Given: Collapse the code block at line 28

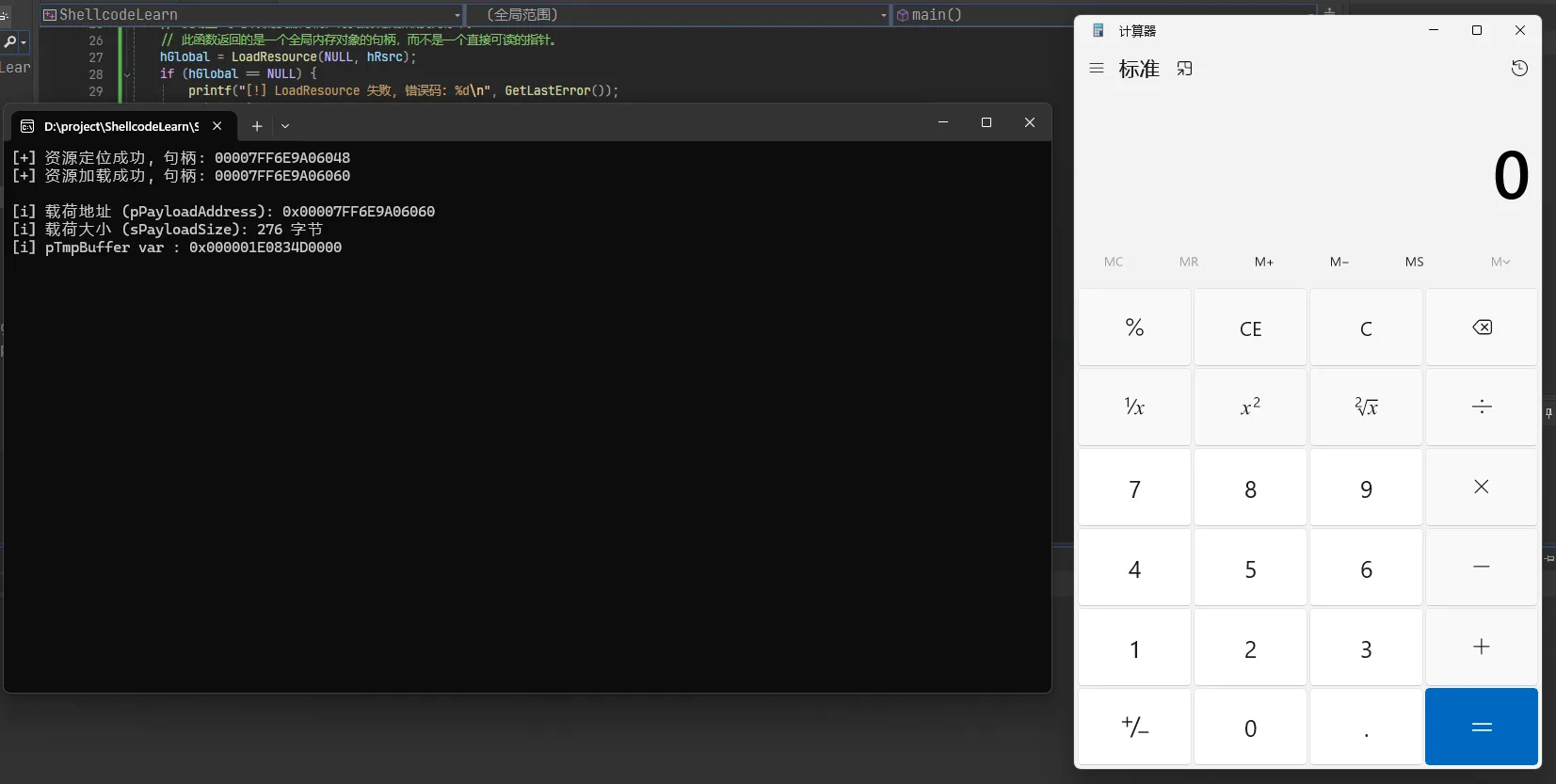Looking at the screenshot, I should 128,74.
